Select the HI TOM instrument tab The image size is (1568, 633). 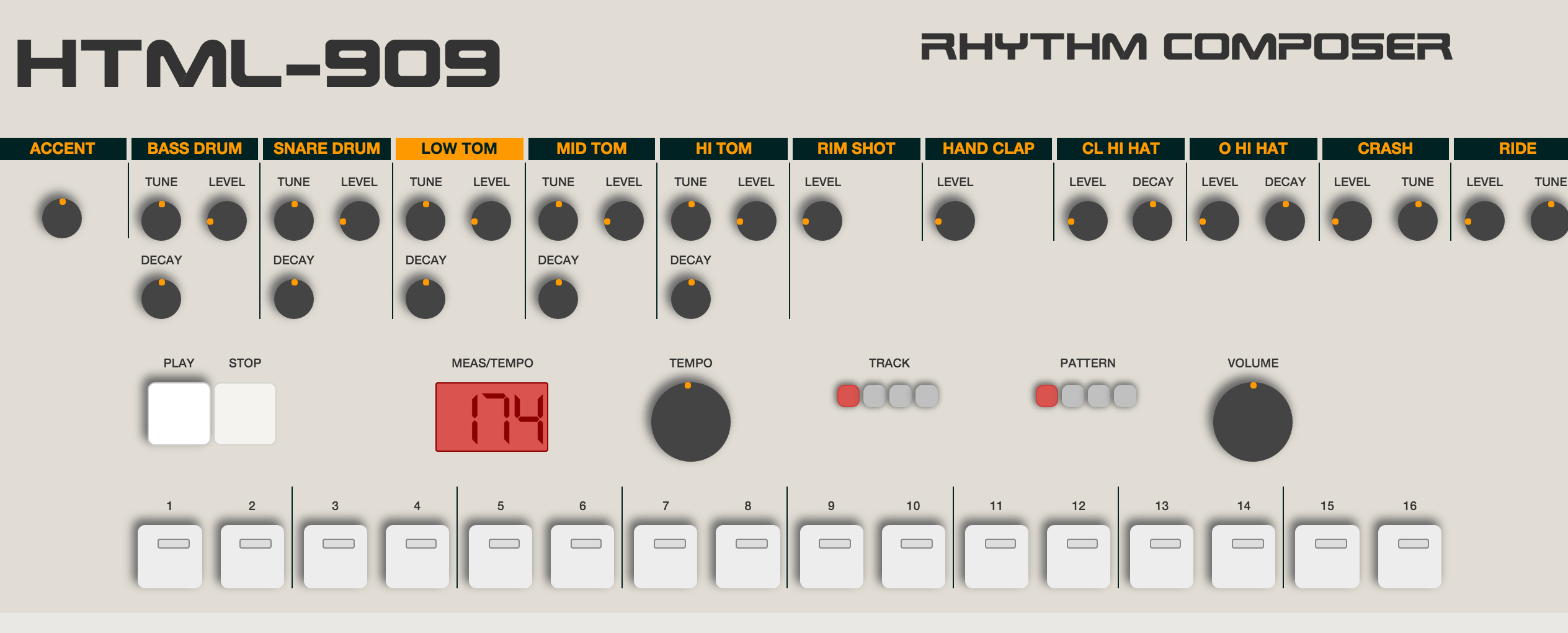pos(724,149)
